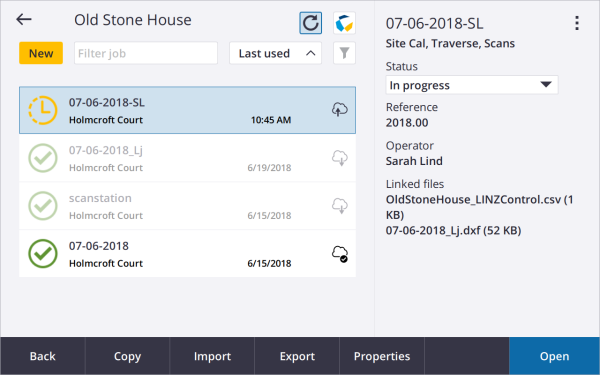Image resolution: width=600 pixels, height=375 pixels.
Task: Refresh the job list with the circular arrow icon
Action: (x=310, y=23)
